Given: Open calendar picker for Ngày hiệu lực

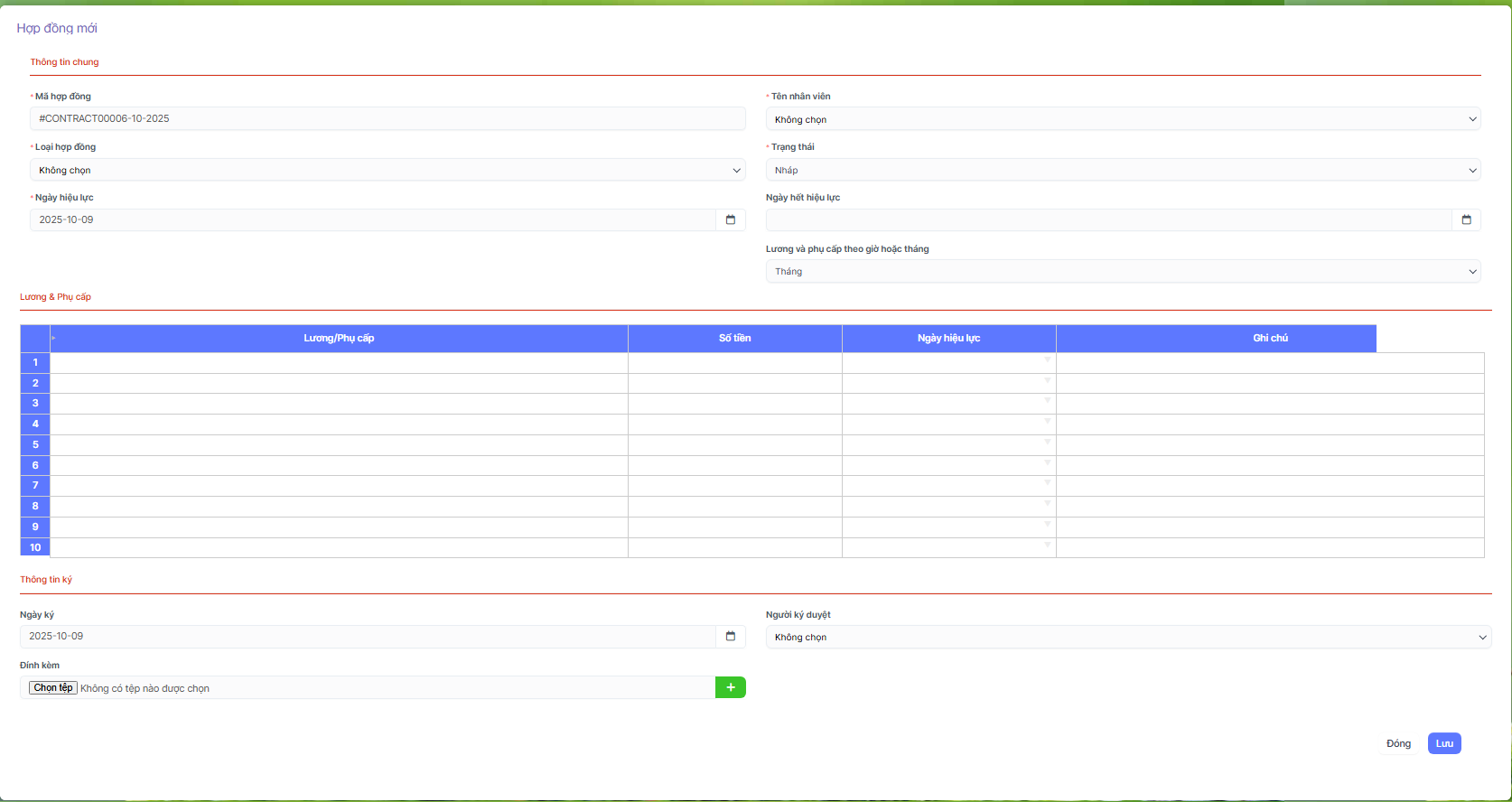Looking at the screenshot, I should 731,219.
